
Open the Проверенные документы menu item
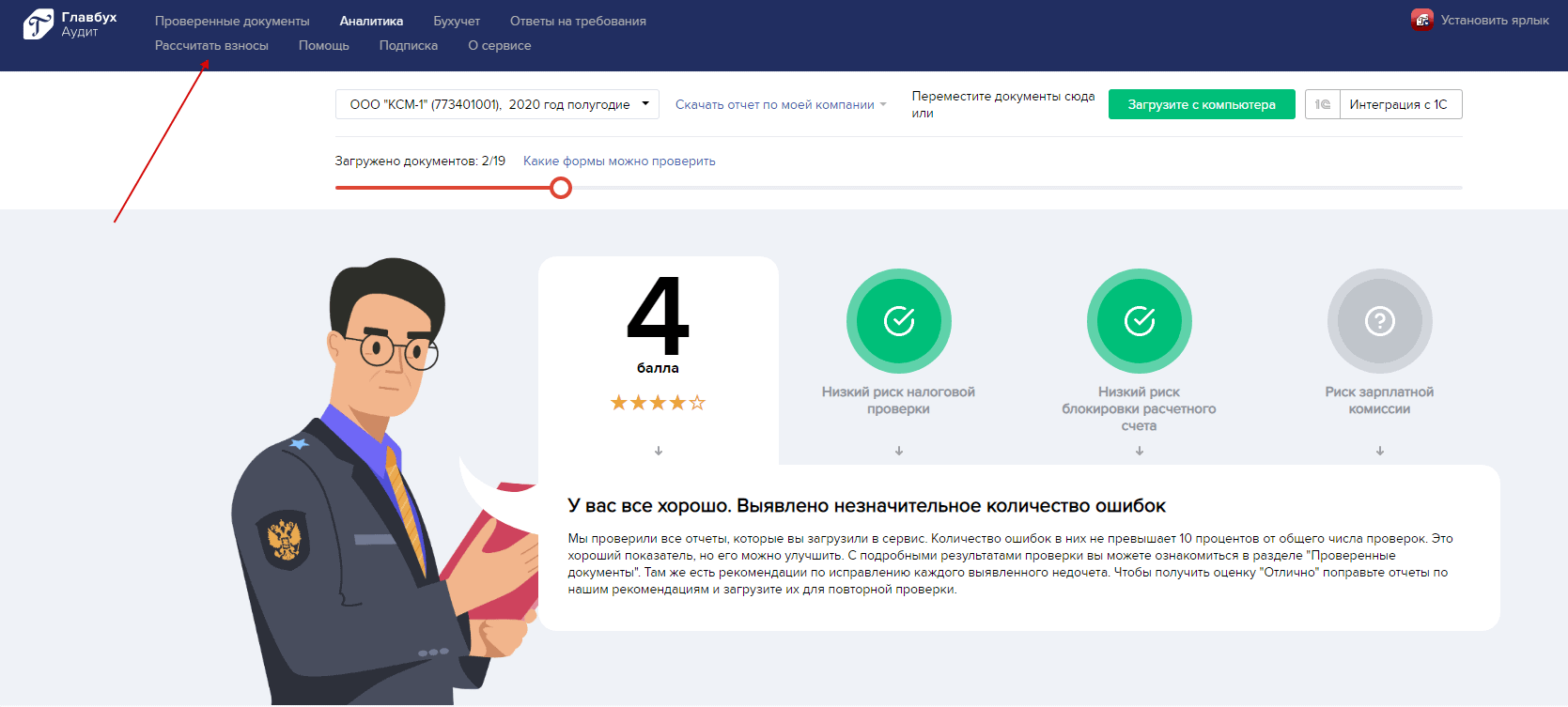pos(232,21)
